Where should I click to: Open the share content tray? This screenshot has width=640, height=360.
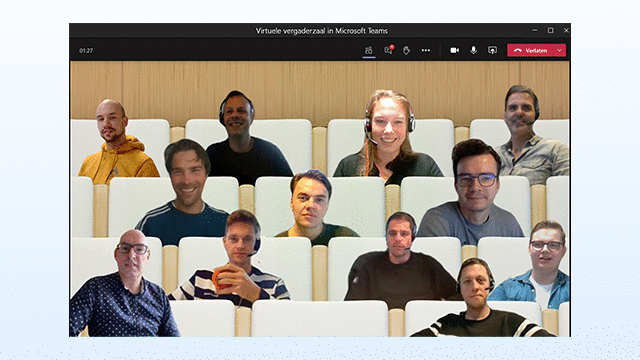493,50
